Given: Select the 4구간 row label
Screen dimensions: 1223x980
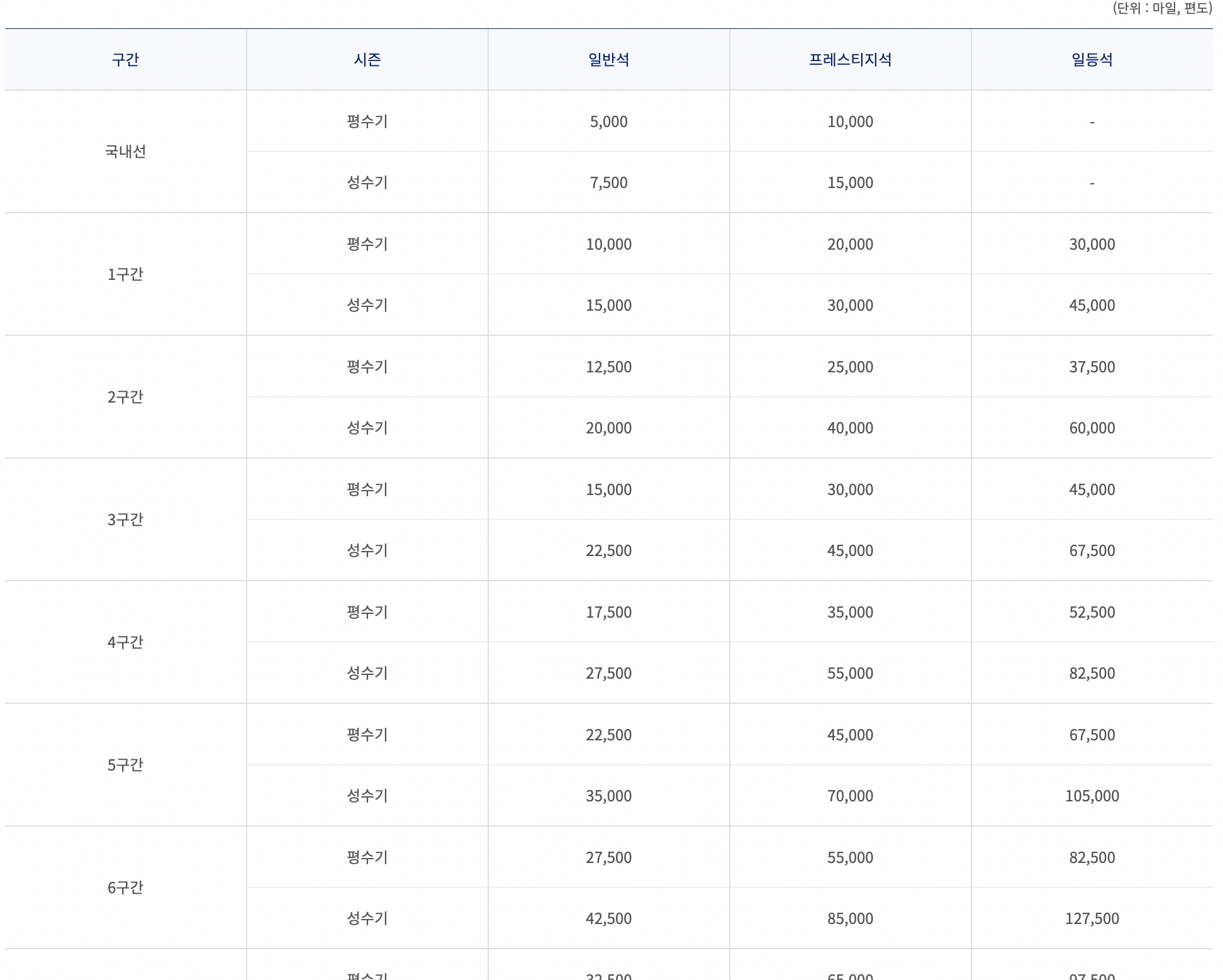Looking at the screenshot, I should pos(125,642).
